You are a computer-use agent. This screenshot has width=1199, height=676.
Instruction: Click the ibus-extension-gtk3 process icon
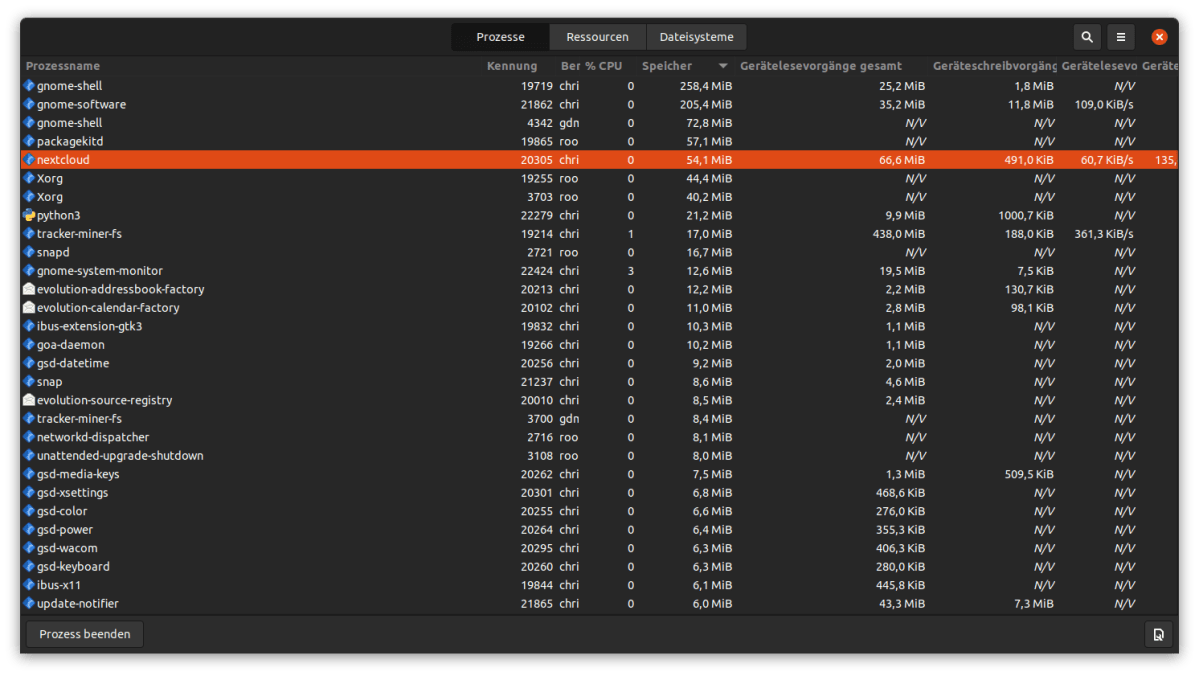[29, 327]
